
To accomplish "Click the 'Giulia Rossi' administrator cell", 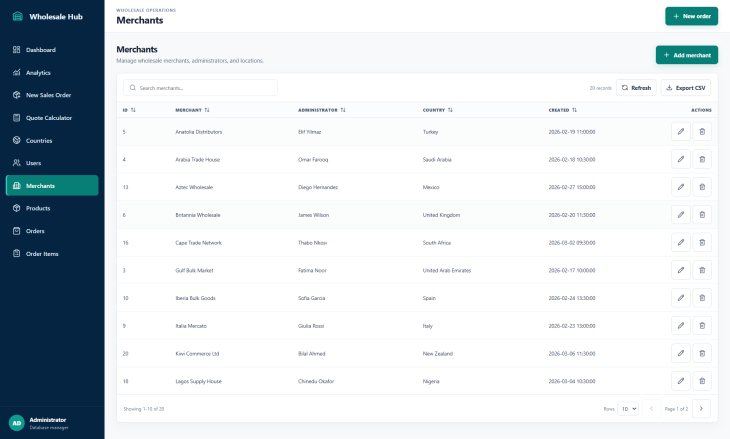I will [311, 326].
